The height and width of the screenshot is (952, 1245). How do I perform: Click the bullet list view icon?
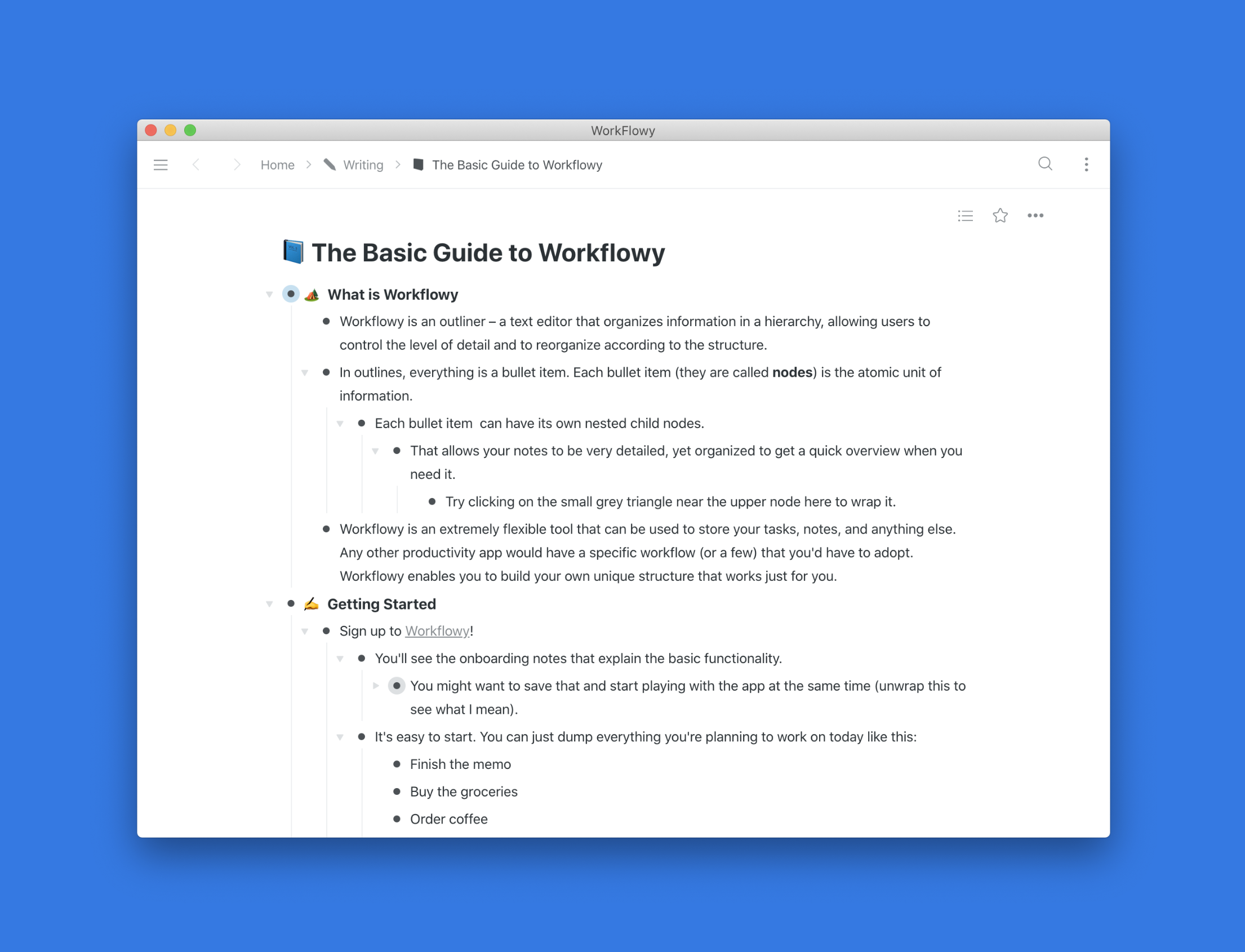point(964,215)
